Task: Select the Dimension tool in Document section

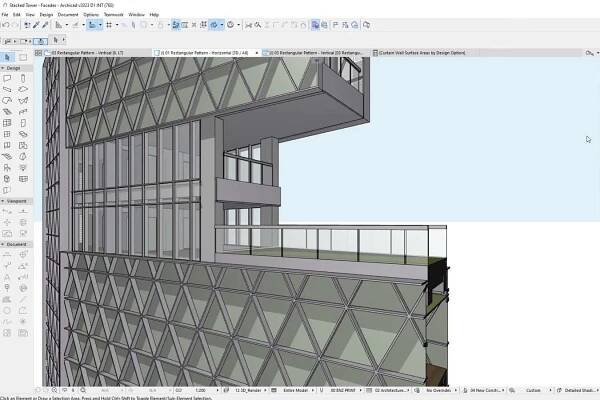Action: [8, 256]
